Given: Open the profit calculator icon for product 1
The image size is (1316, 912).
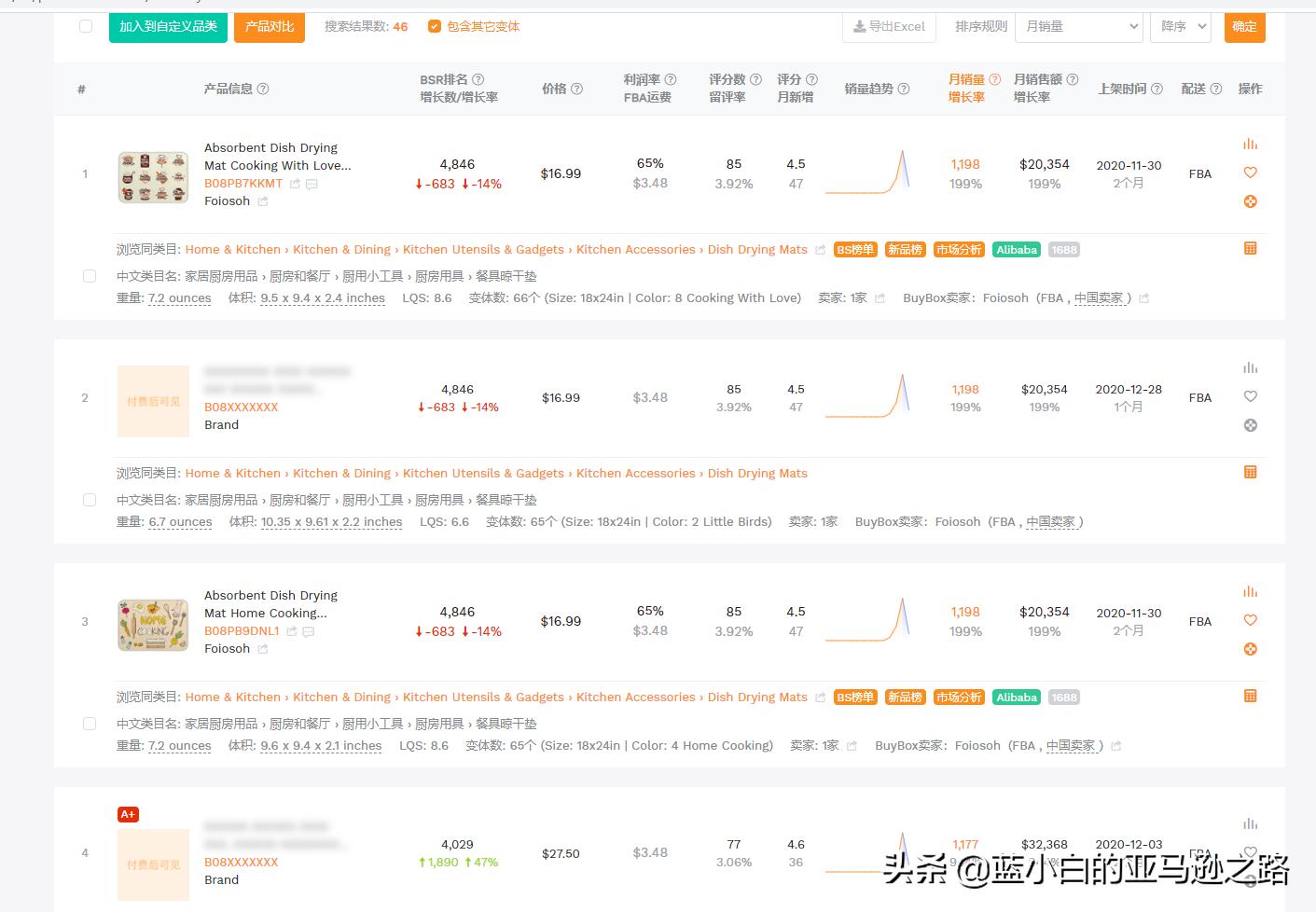Looking at the screenshot, I should [1250, 200].
